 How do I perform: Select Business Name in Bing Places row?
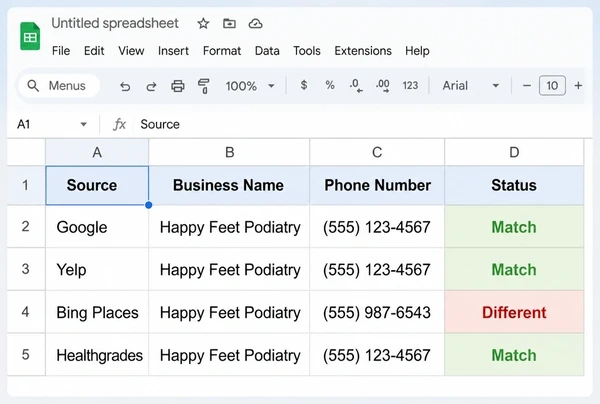[229, 312]
